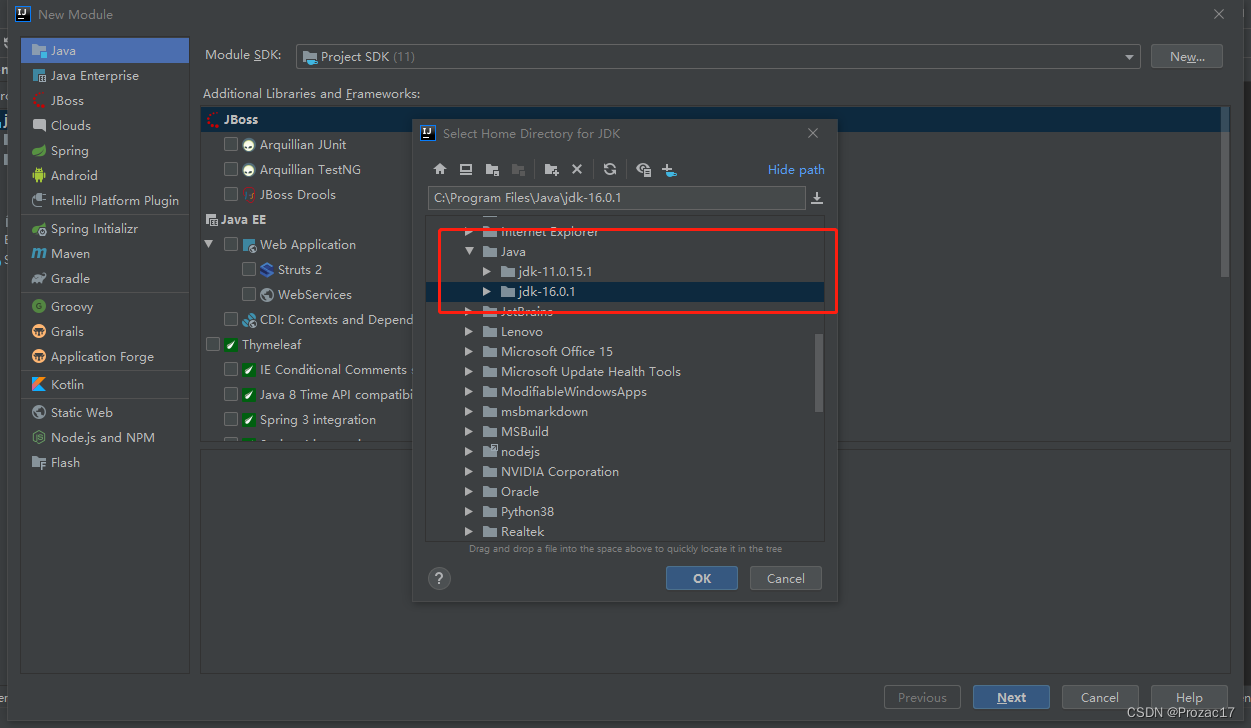Pick Application Forge module type

[105, 356]
